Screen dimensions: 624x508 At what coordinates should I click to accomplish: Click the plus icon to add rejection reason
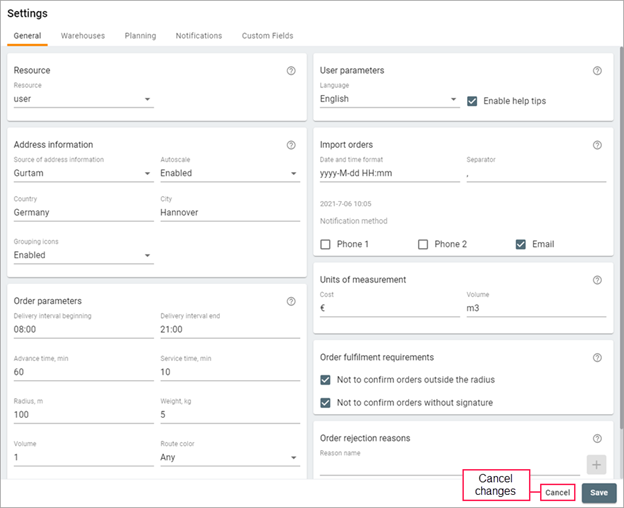click(596, 464)
